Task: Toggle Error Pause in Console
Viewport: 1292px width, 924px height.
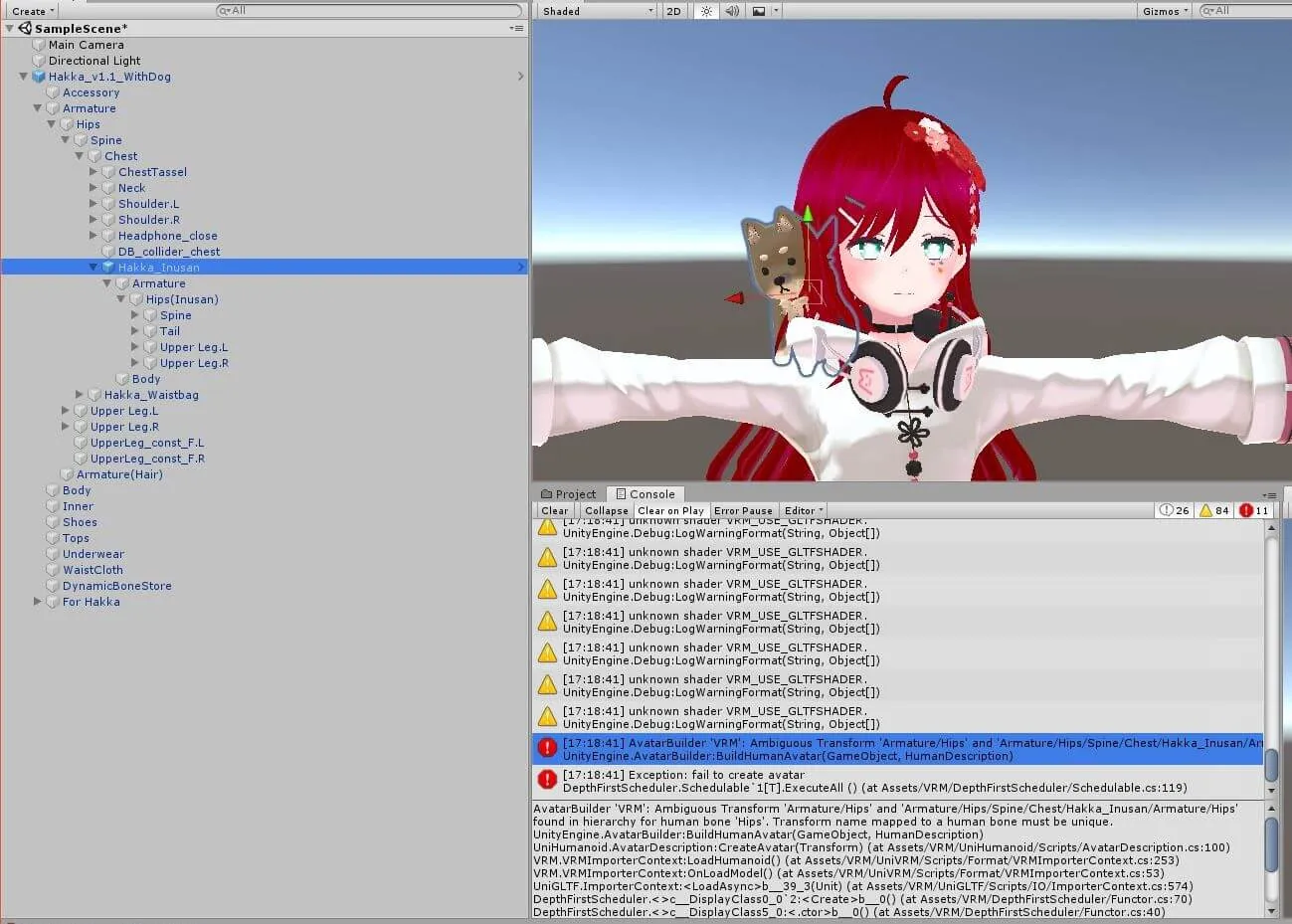Action: [x=743, y=510]
